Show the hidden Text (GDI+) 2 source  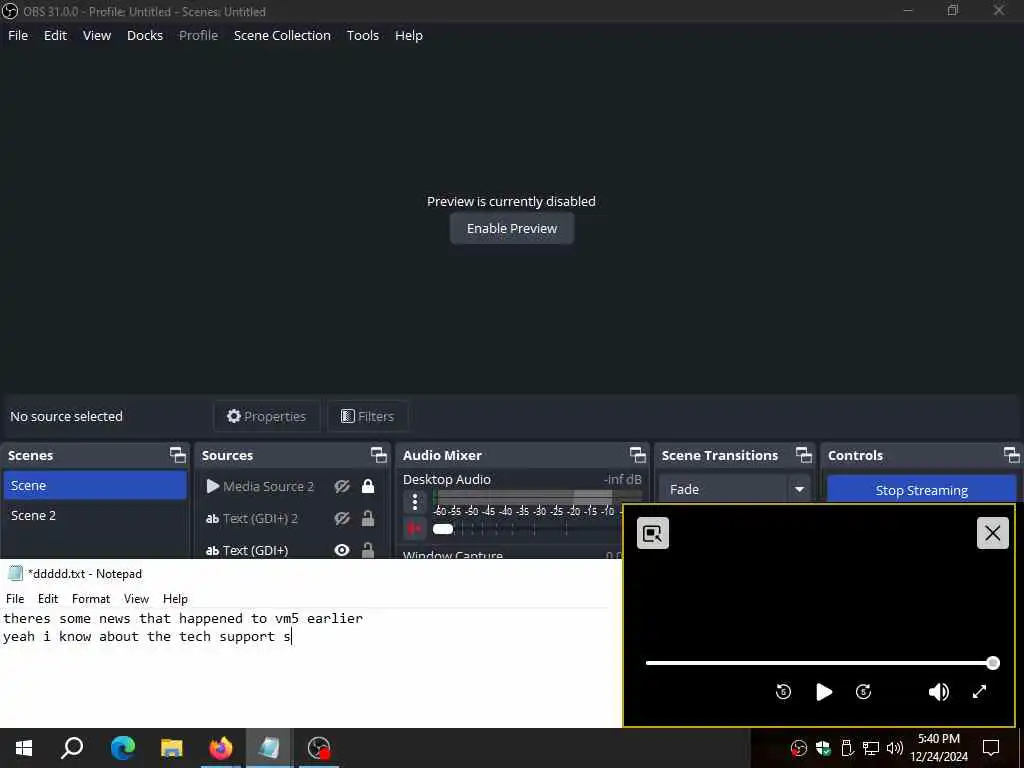(x=342, y=519)
